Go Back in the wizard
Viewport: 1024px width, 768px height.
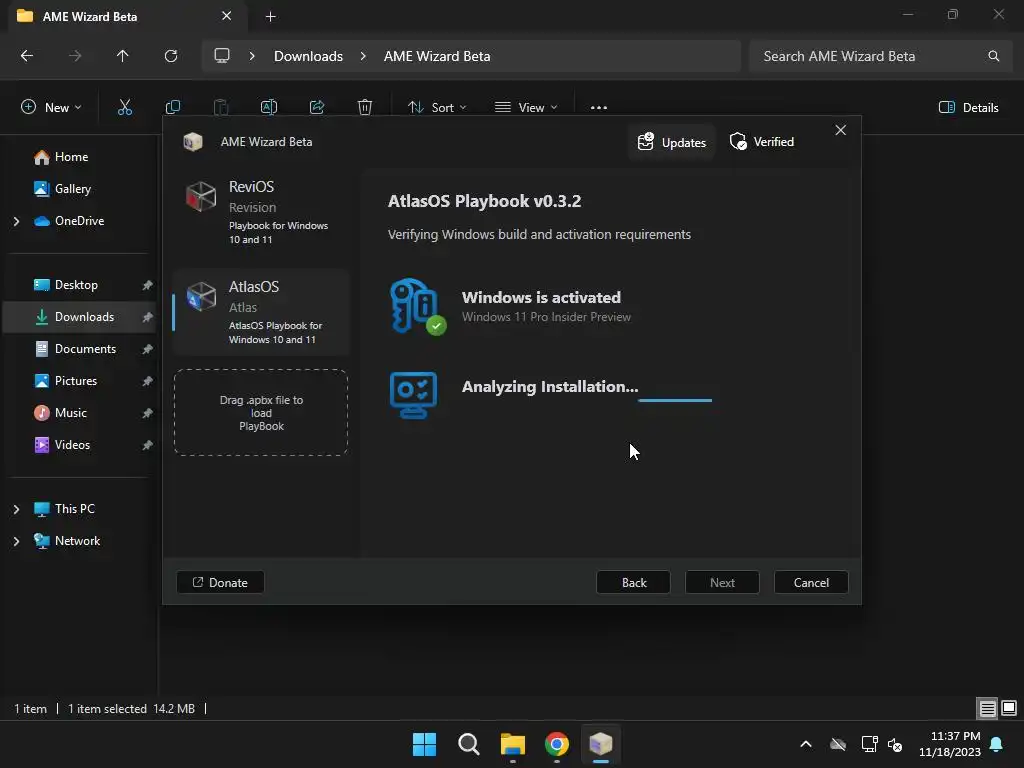pos(633,583)
